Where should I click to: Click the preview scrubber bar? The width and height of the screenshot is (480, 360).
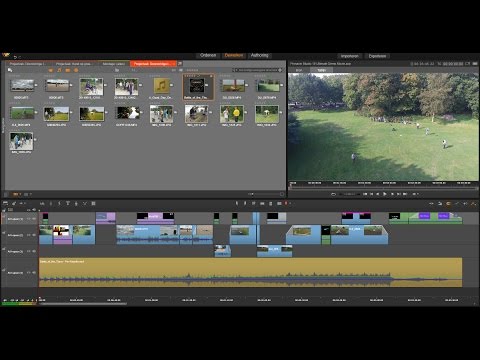point(383,188)
